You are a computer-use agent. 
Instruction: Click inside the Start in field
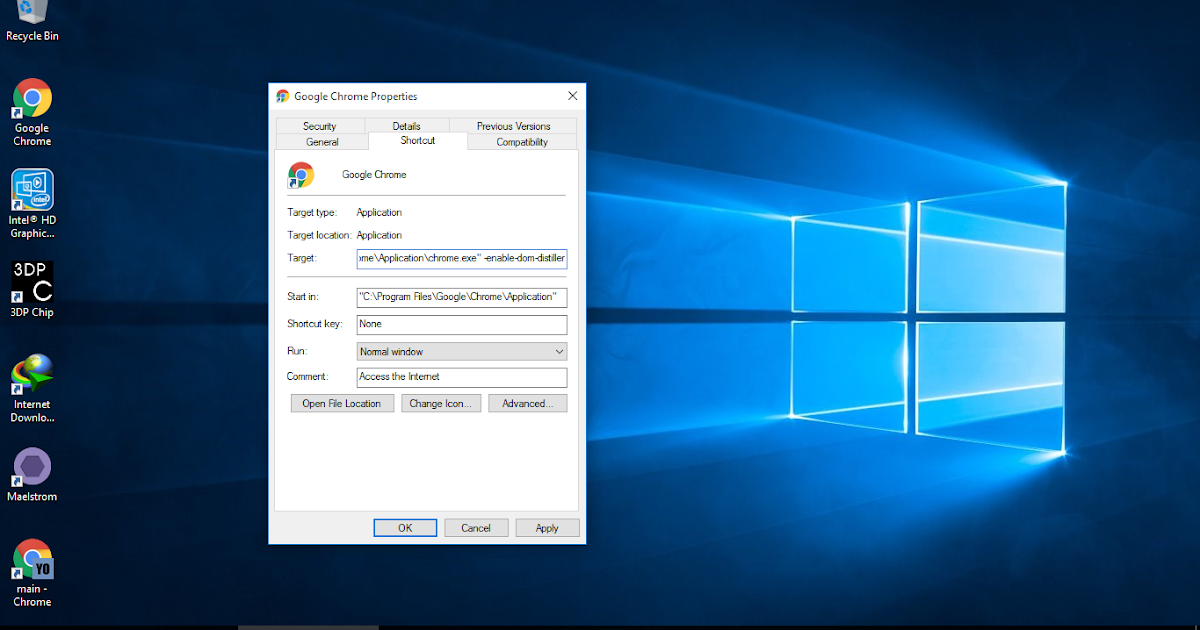(462, 298)
